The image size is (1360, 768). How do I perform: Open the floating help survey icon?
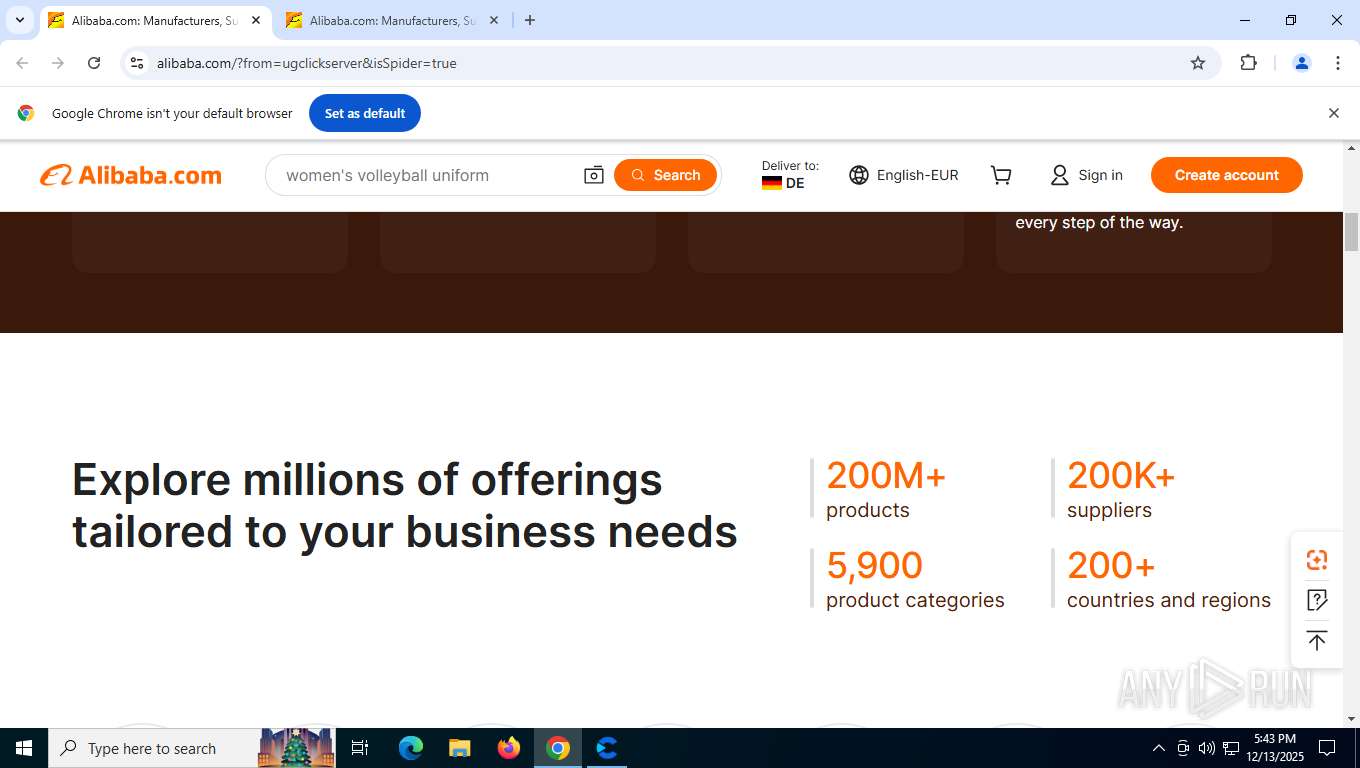[x=1317, y=600]
